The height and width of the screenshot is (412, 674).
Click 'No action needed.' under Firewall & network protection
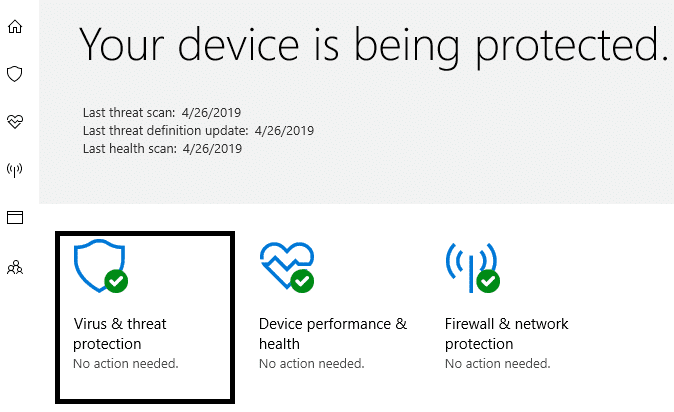pos(496,363)
